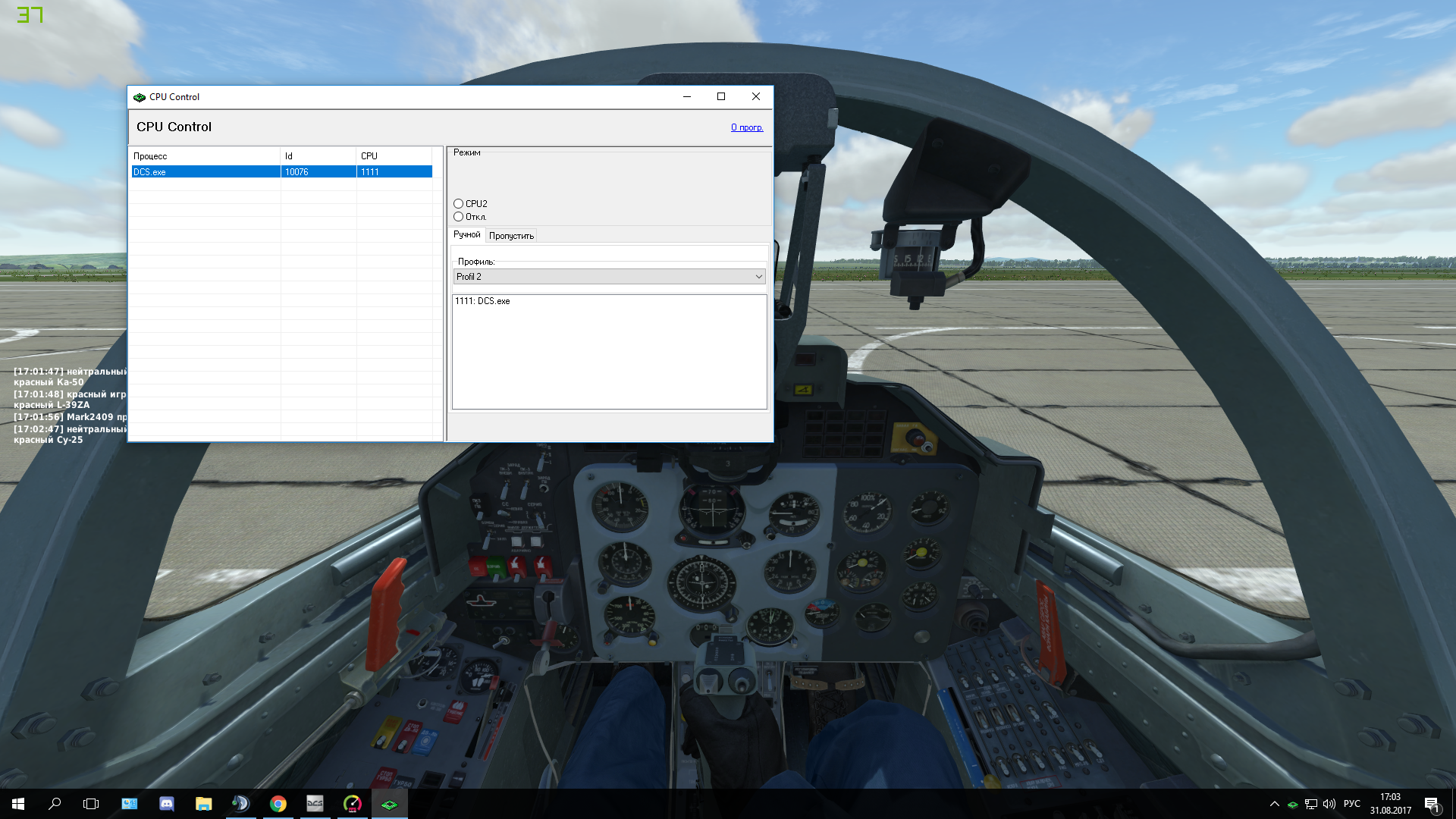This screenshot has width=1456, height=819.
Task: Minimize the CPU Control window
Action: tap(687, 97)
